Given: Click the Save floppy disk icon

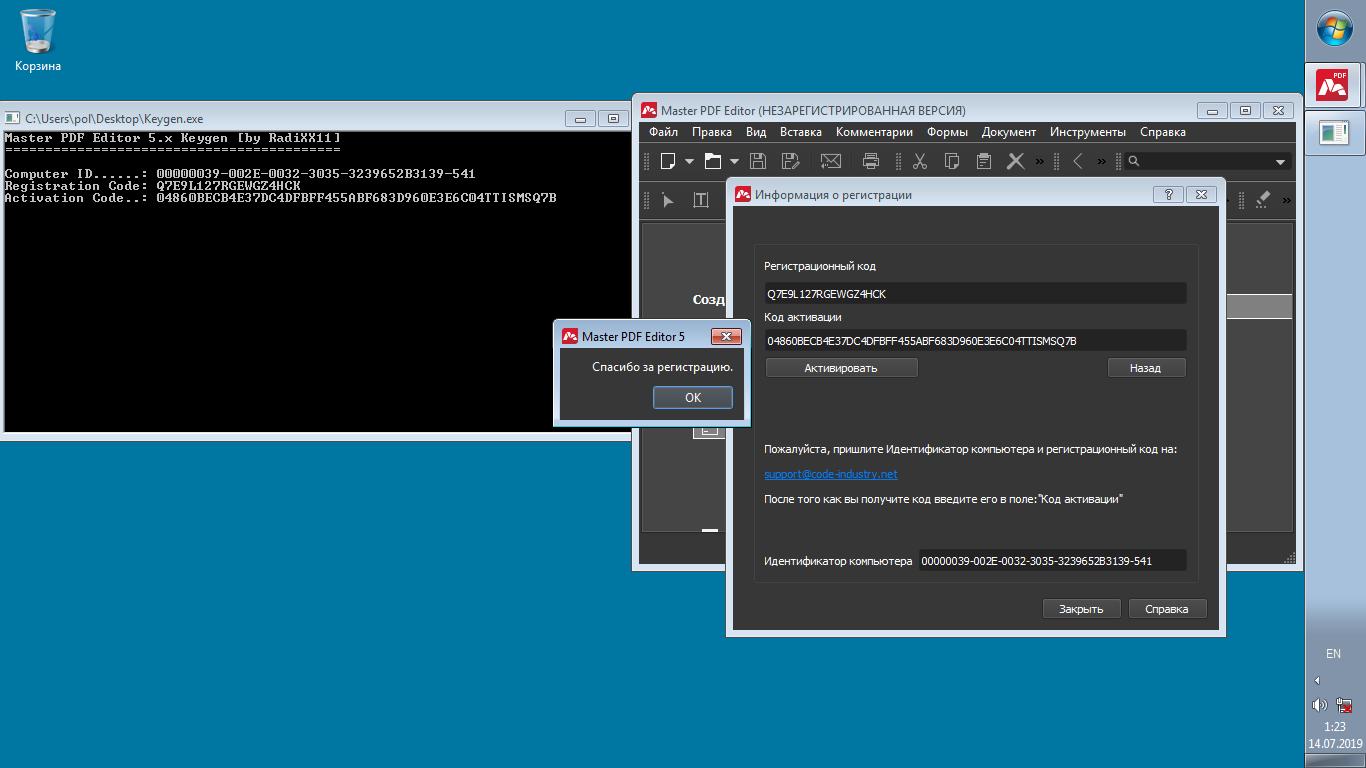Looking at the screenshot, I should coord(758,161).
